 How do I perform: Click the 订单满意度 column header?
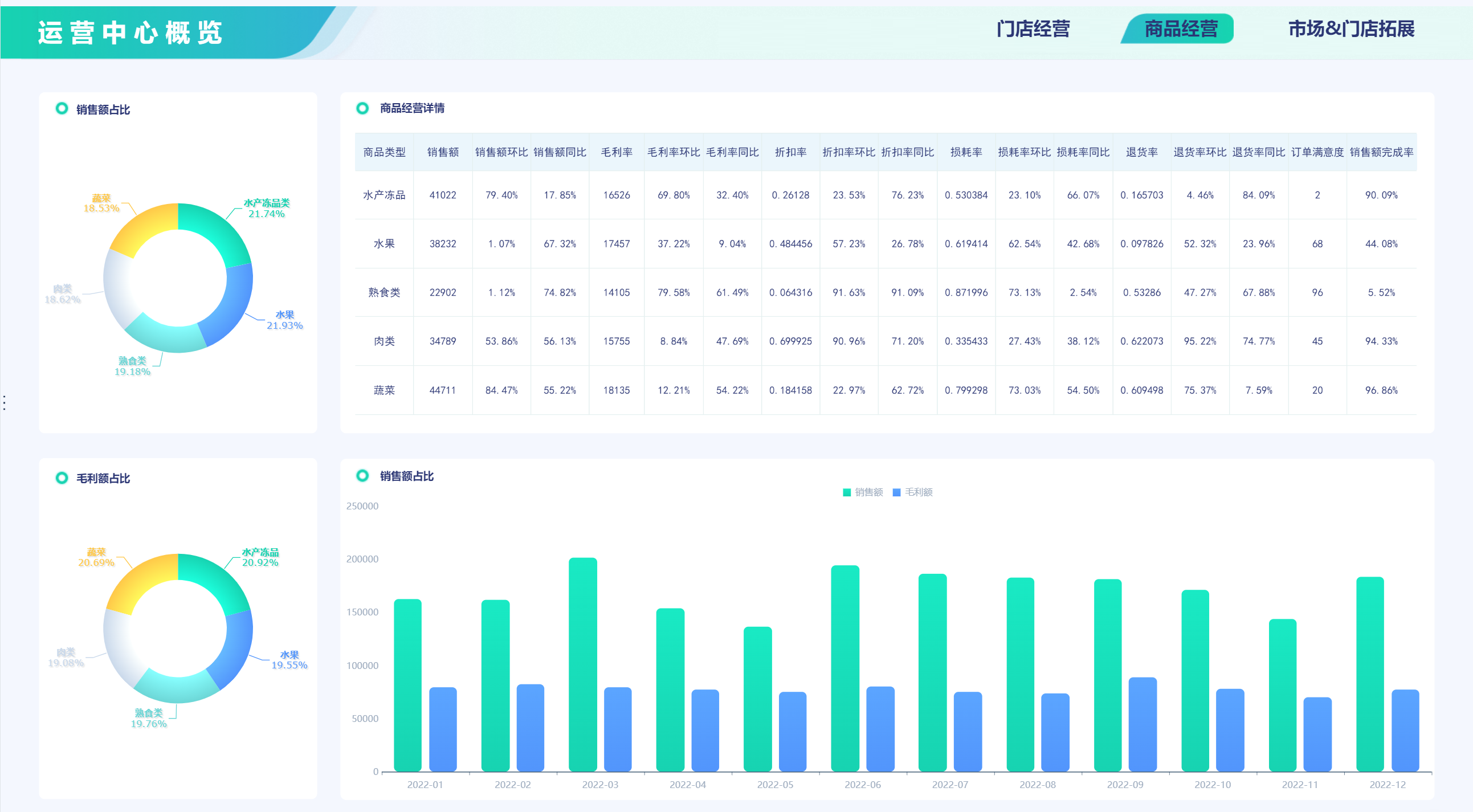(1317, 152)
